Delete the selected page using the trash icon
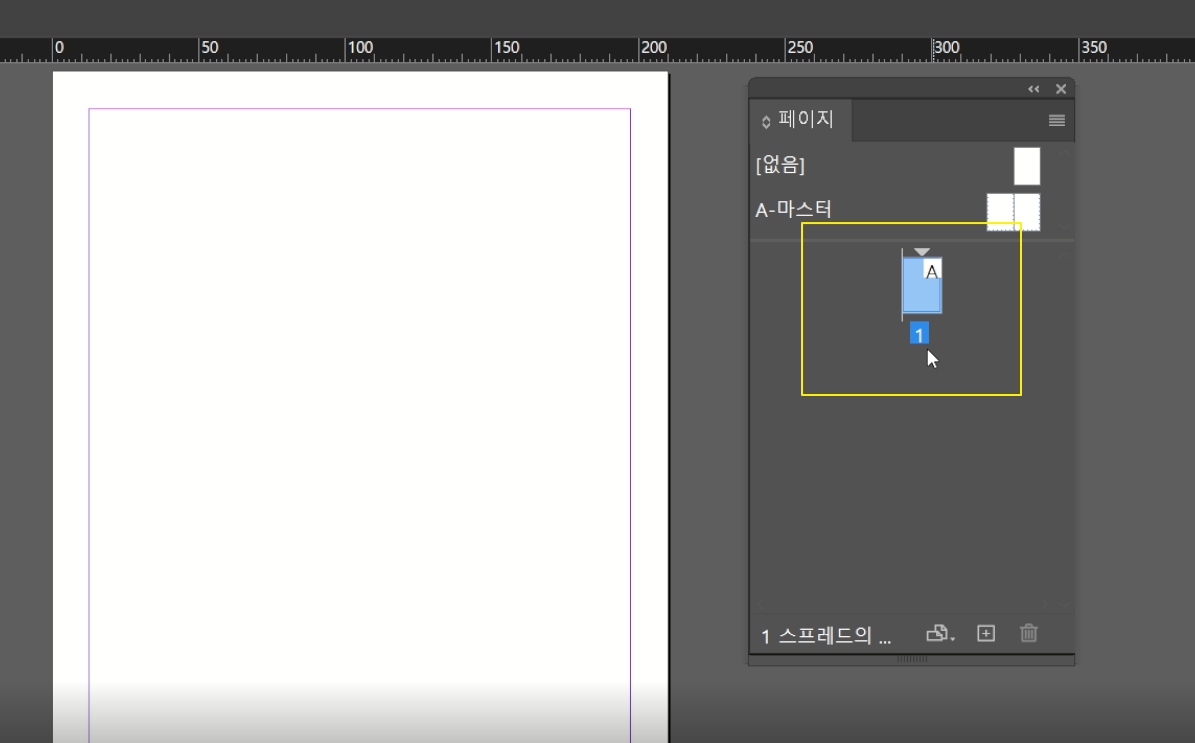Image resolution: width=1195 pixels, height=743 pixels. coord(1028,633)
